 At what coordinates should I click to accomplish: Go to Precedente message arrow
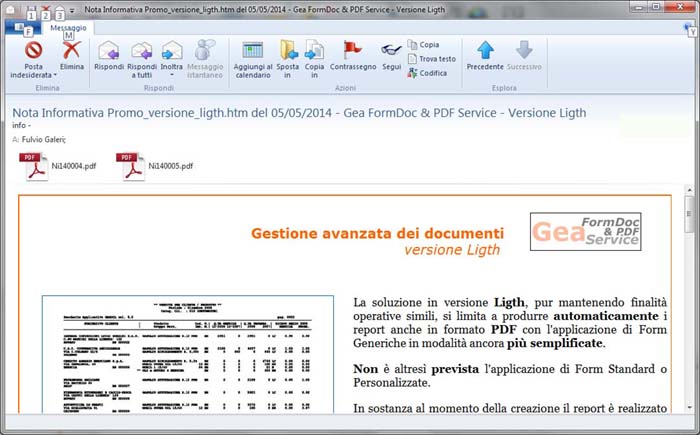pos(485,50)
